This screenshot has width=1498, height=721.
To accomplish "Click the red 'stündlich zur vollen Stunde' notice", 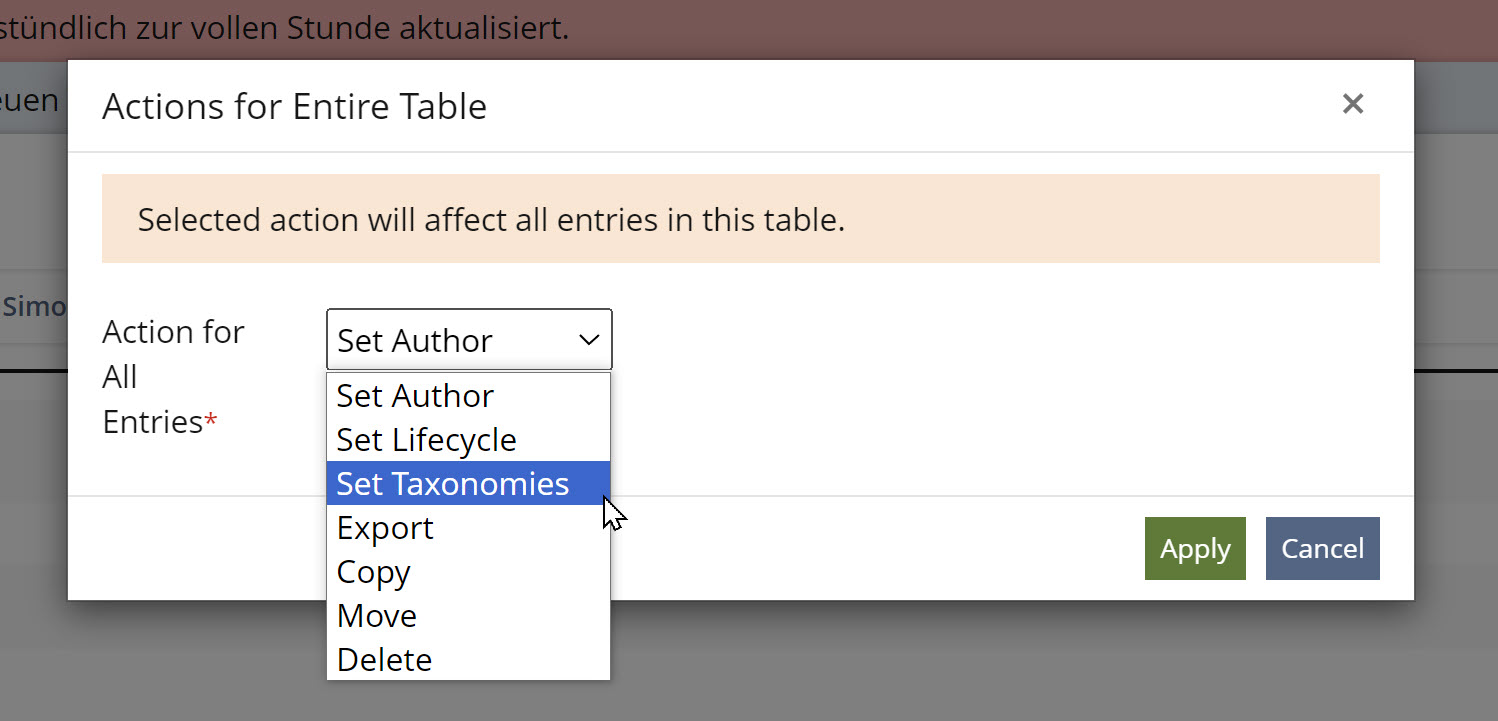I will click(x=285, y=28).
